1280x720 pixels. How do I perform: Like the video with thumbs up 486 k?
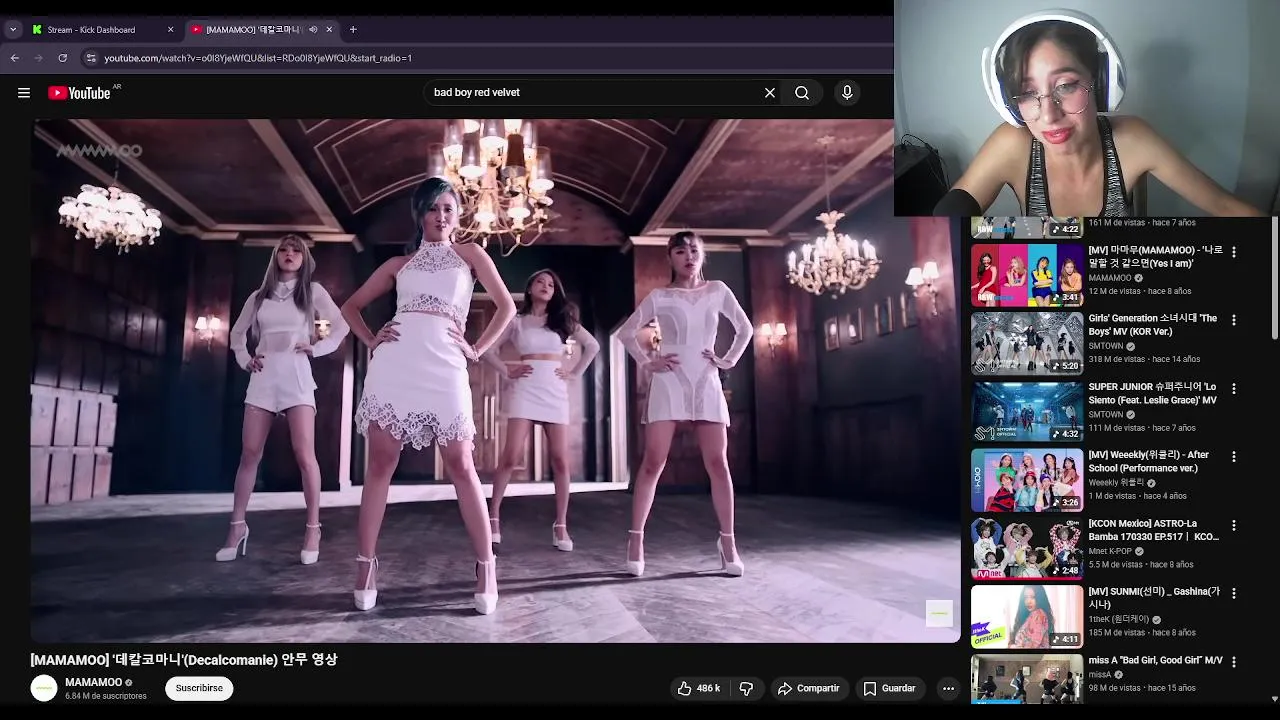click(x=699, y=688)
